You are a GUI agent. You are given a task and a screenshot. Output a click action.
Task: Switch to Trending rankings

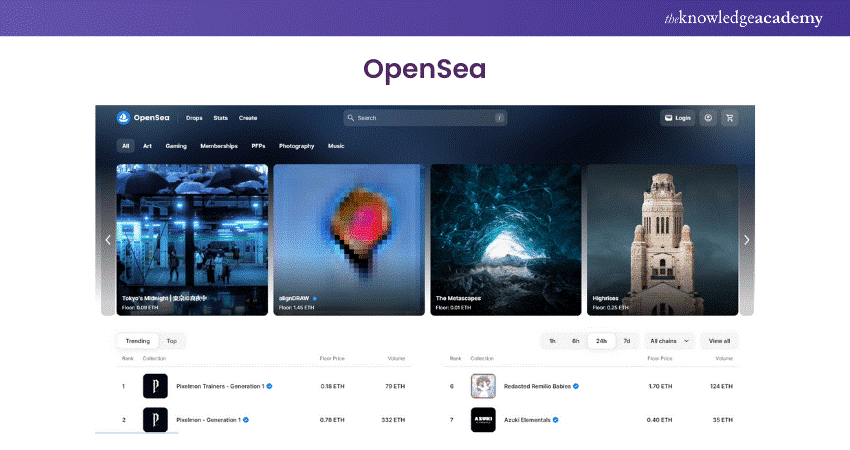tap(137, 341)
